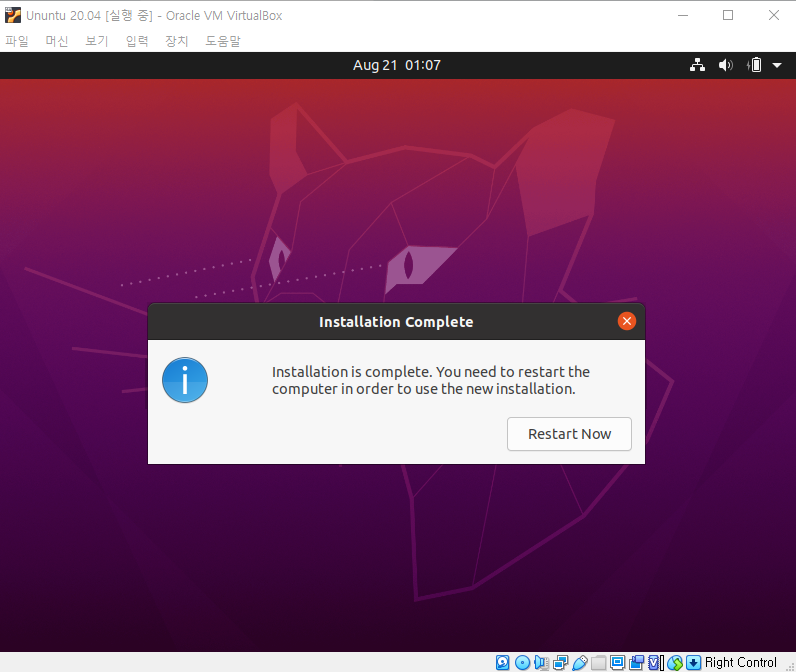796x672 pixels.
Task: Minimize the VirtualBox window
Action: point(683,15)
